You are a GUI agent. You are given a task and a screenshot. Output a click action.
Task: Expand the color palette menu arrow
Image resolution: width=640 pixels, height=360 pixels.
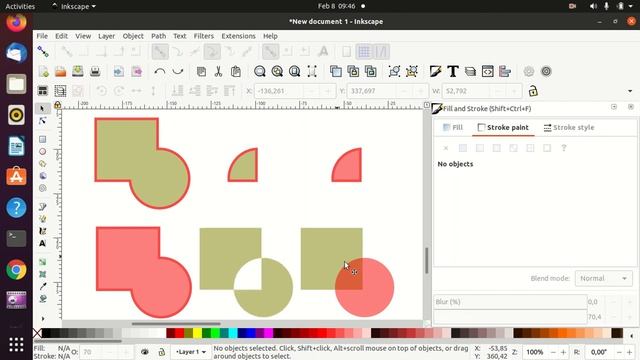[x=631, y=336]
